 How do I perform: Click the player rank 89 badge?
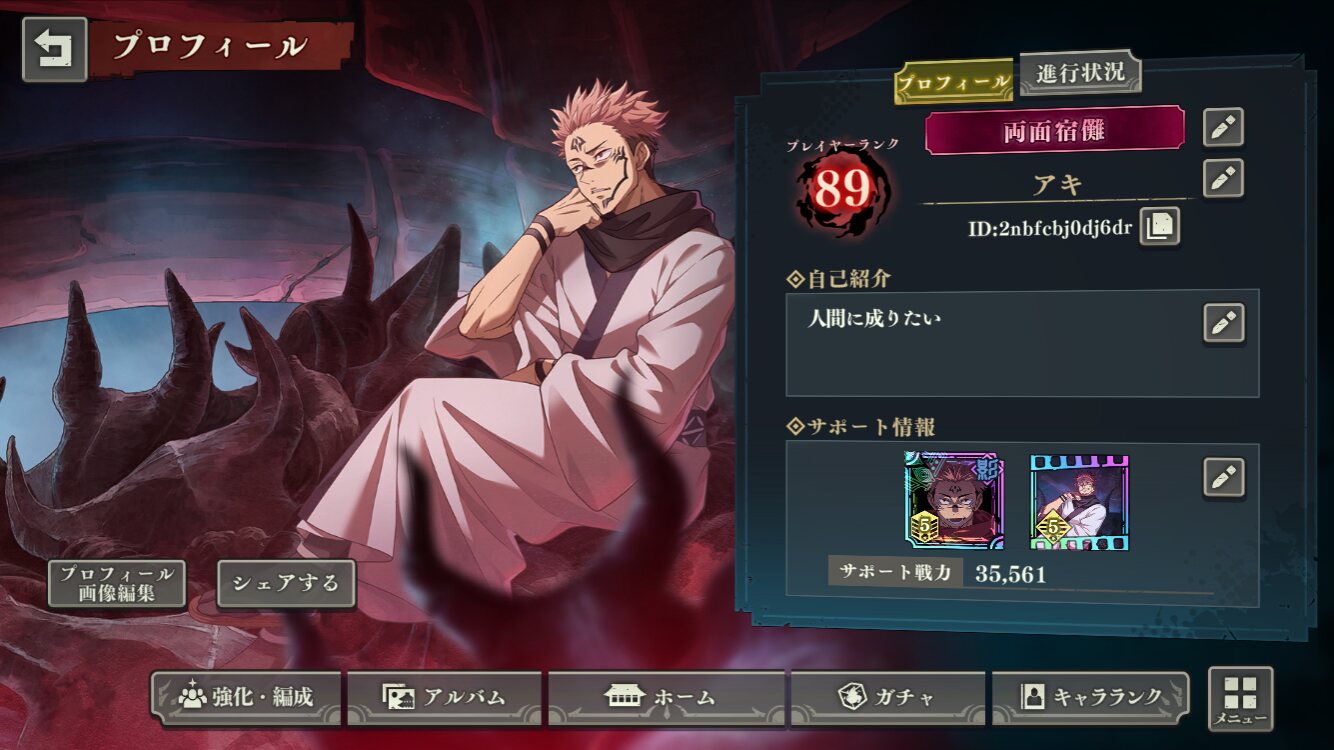(842, 190)
